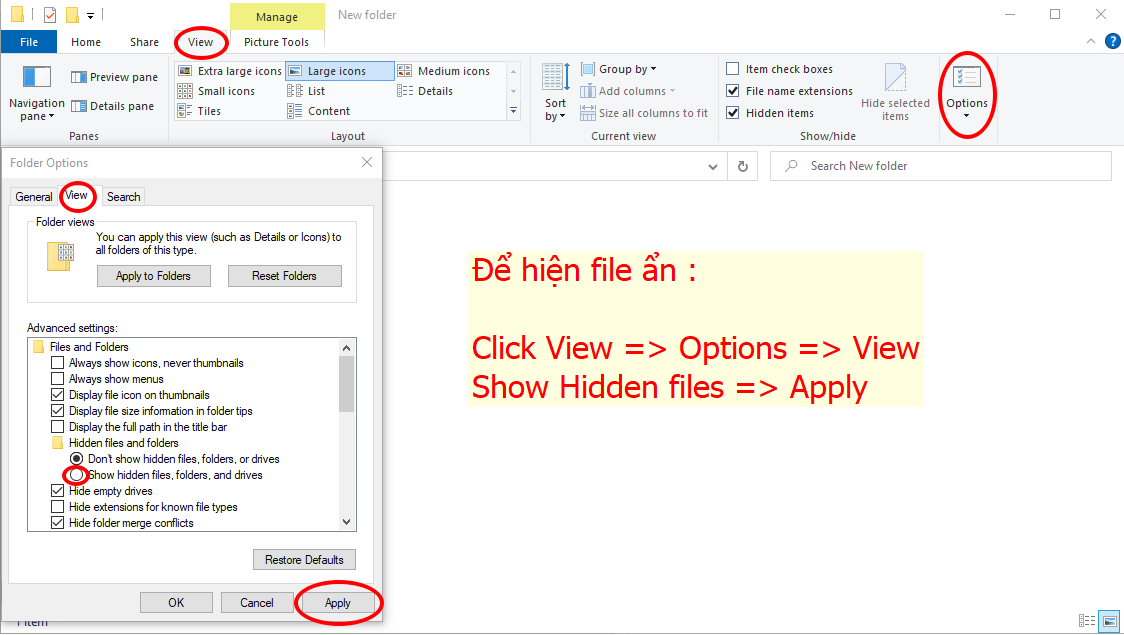Open the address bar history dropdown
Image resolution: width=1124 pixels, height=635 pixels.
[713, 166]
